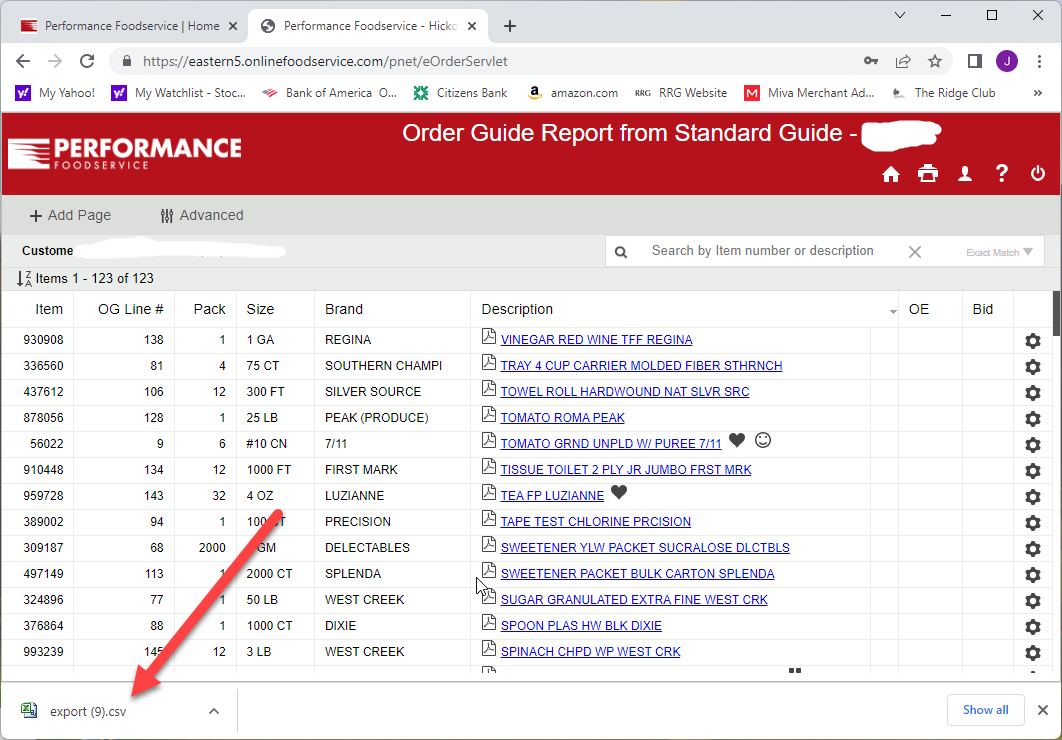Open Advanced options
The image size is (1062, 740).
[x=202, y=215]
